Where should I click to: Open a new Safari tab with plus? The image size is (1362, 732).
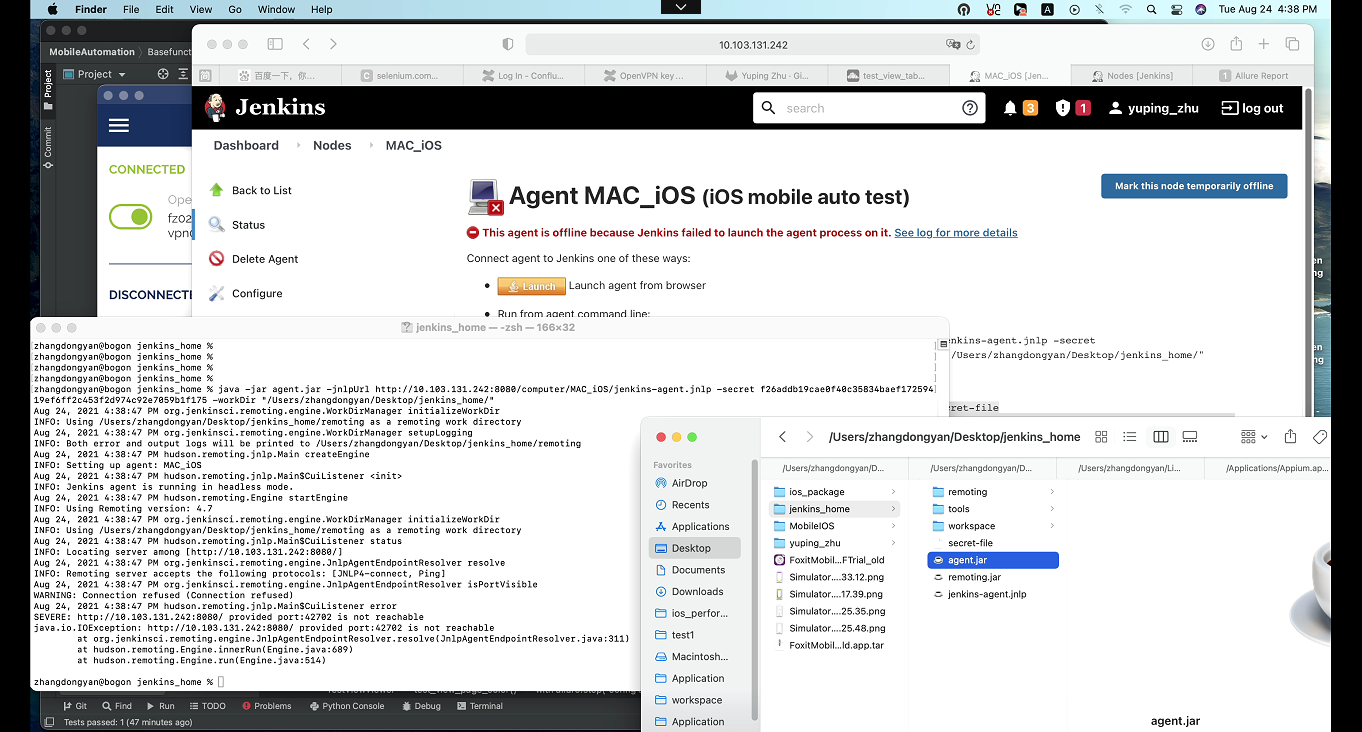point(1264,44)
